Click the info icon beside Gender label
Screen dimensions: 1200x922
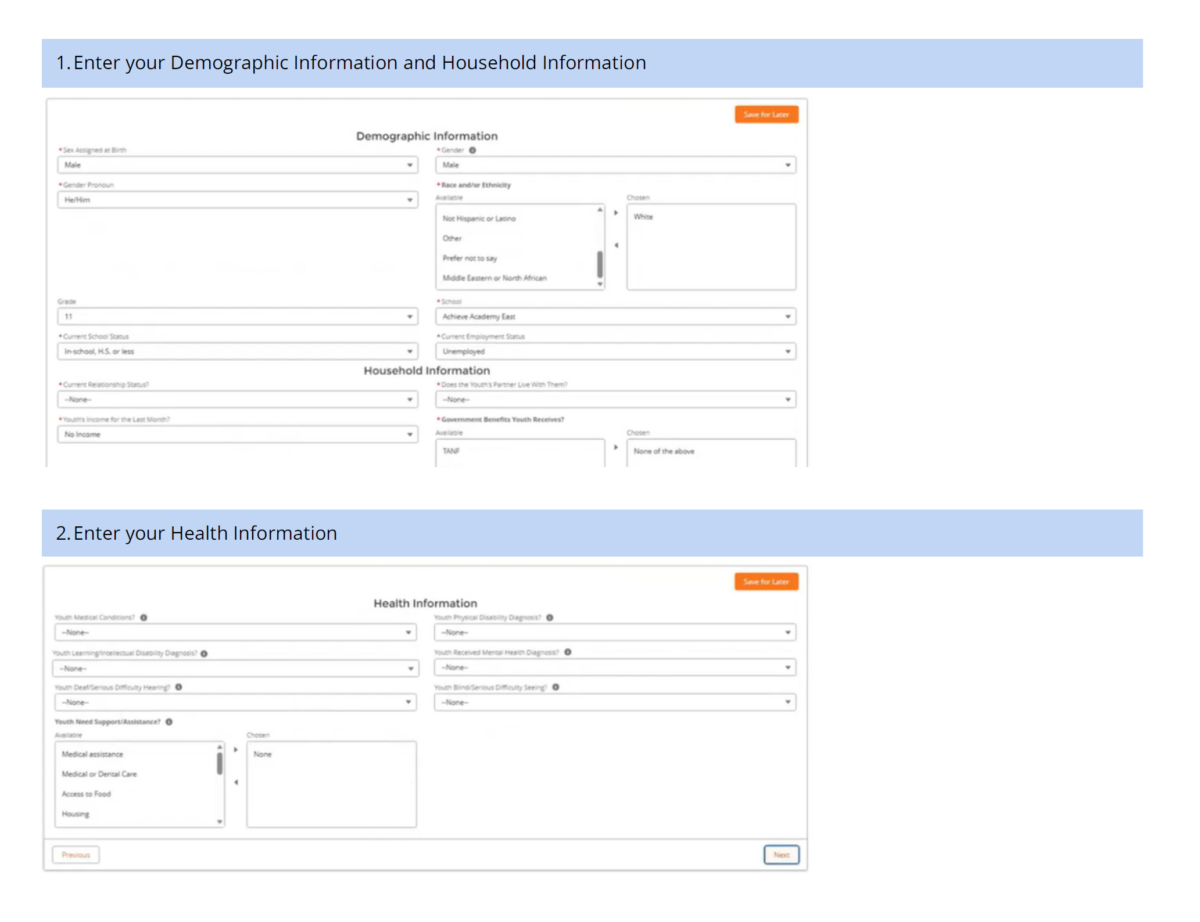[x=472, y=150]
